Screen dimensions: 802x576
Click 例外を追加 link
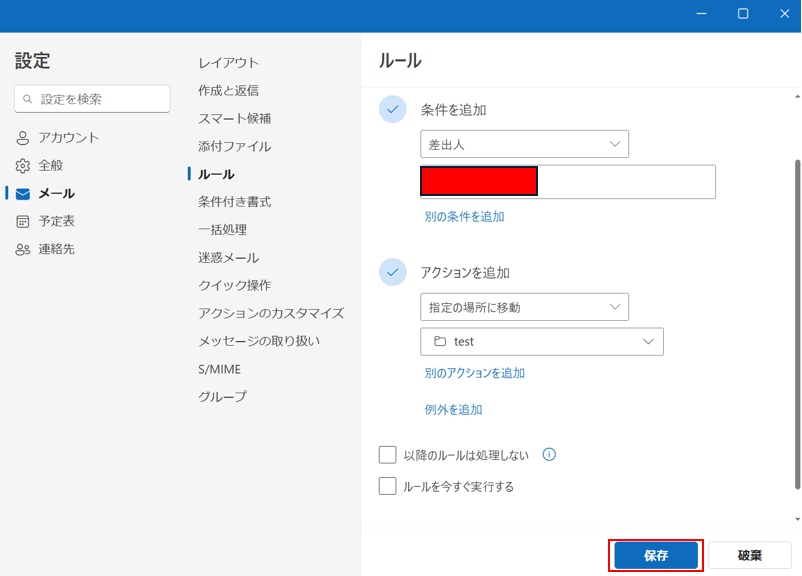click(x=453, y=410)
